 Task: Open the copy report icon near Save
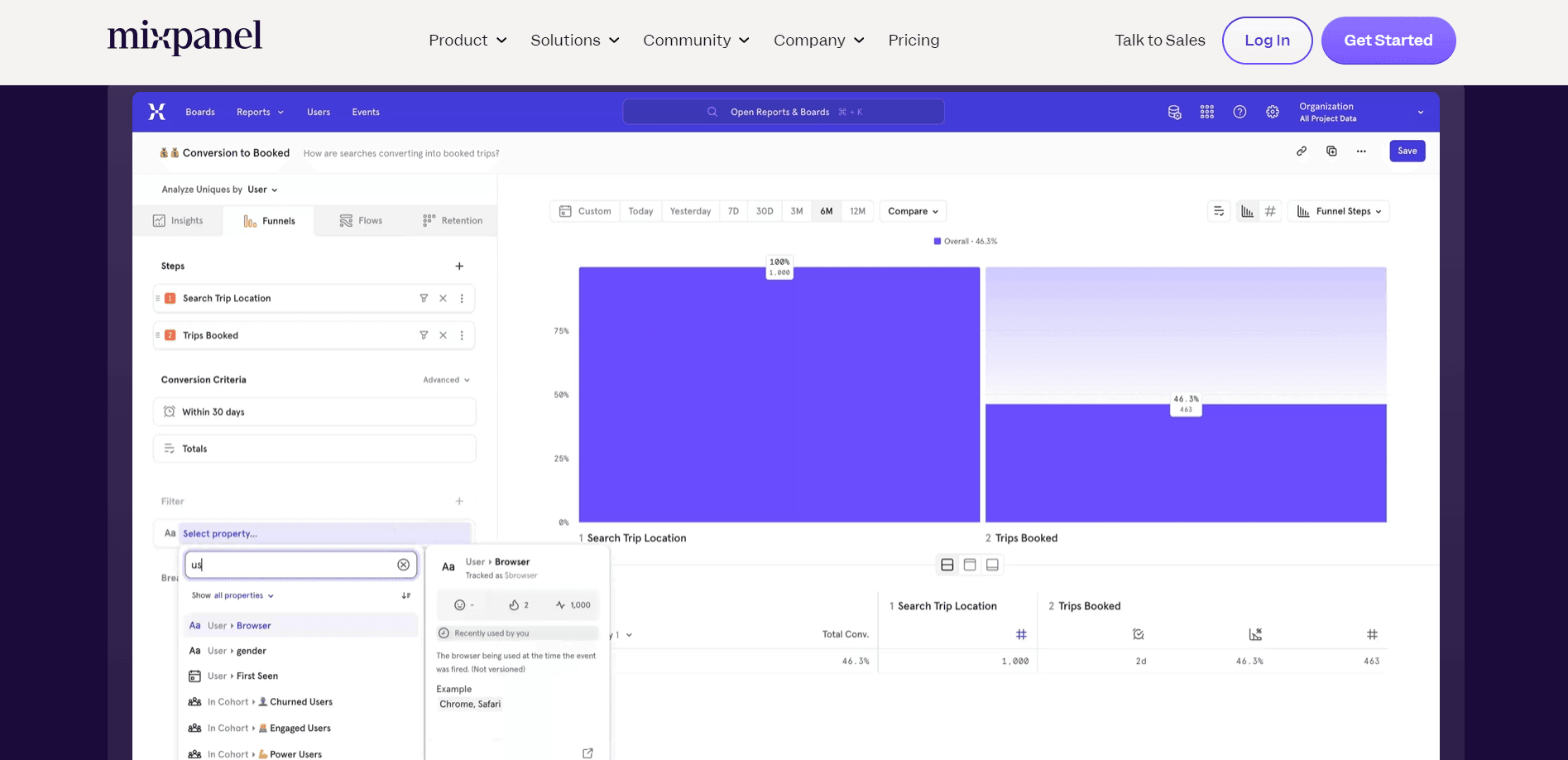[1331, 151]
